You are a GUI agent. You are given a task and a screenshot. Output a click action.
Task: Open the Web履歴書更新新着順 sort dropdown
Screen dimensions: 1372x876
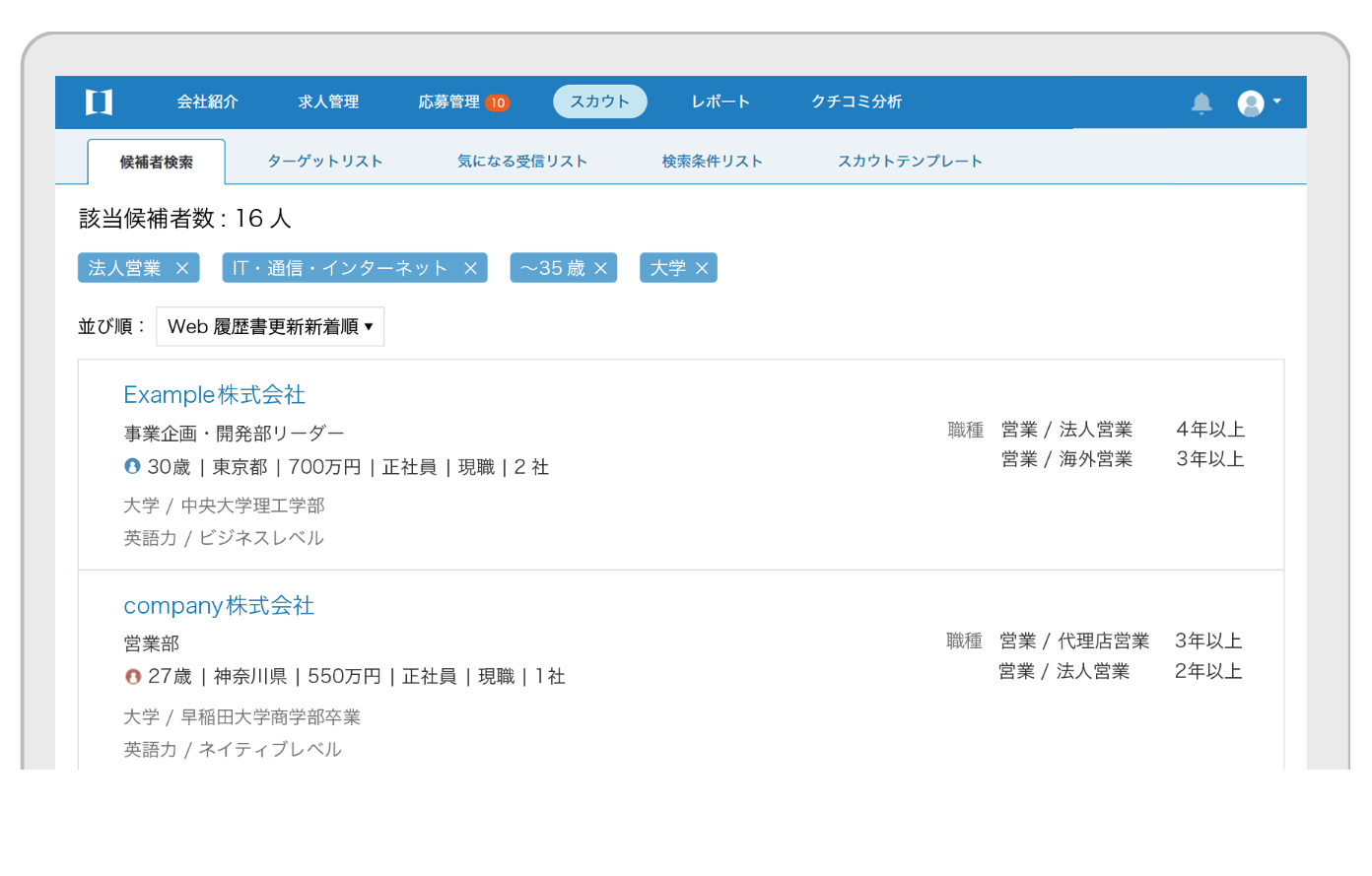(270, 327)
